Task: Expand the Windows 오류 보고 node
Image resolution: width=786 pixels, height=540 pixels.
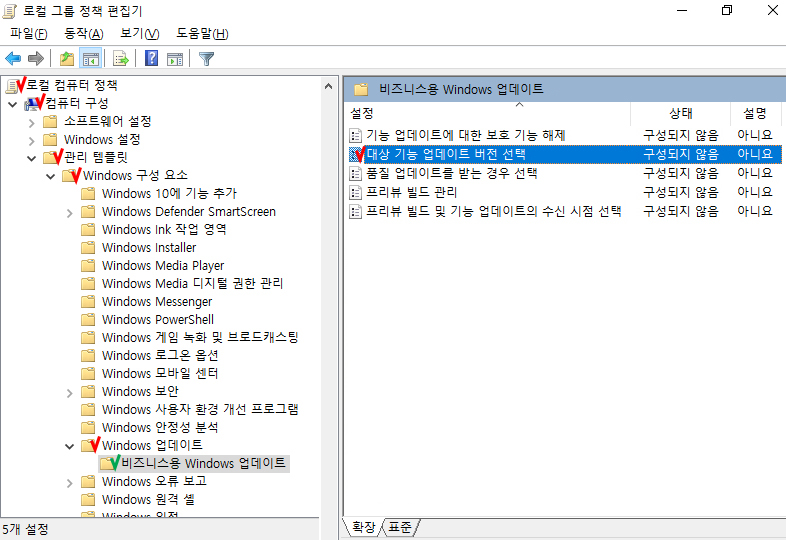Action: point(70,483)
